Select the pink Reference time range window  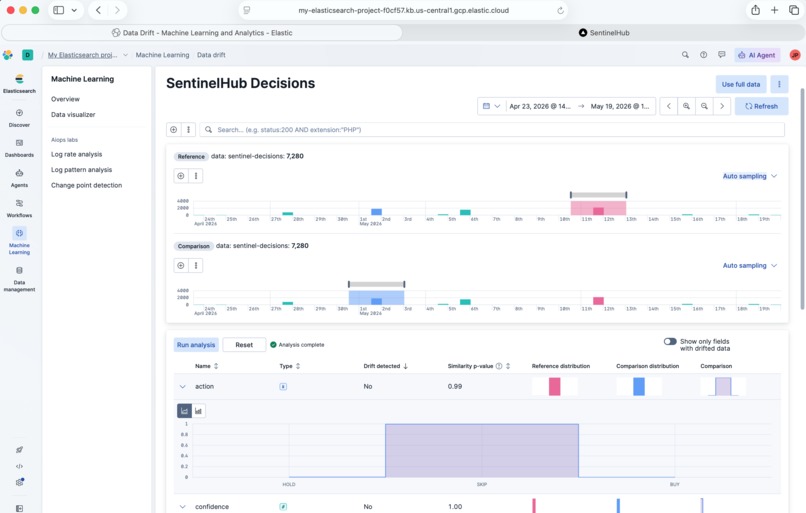tap(598, 208)
